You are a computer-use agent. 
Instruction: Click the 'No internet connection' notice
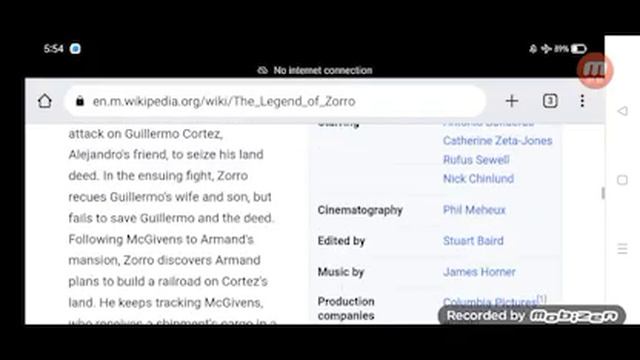[315, 71]
